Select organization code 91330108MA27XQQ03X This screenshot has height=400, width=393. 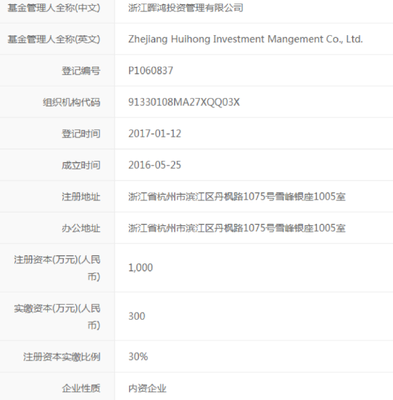[x=184, y=102]
